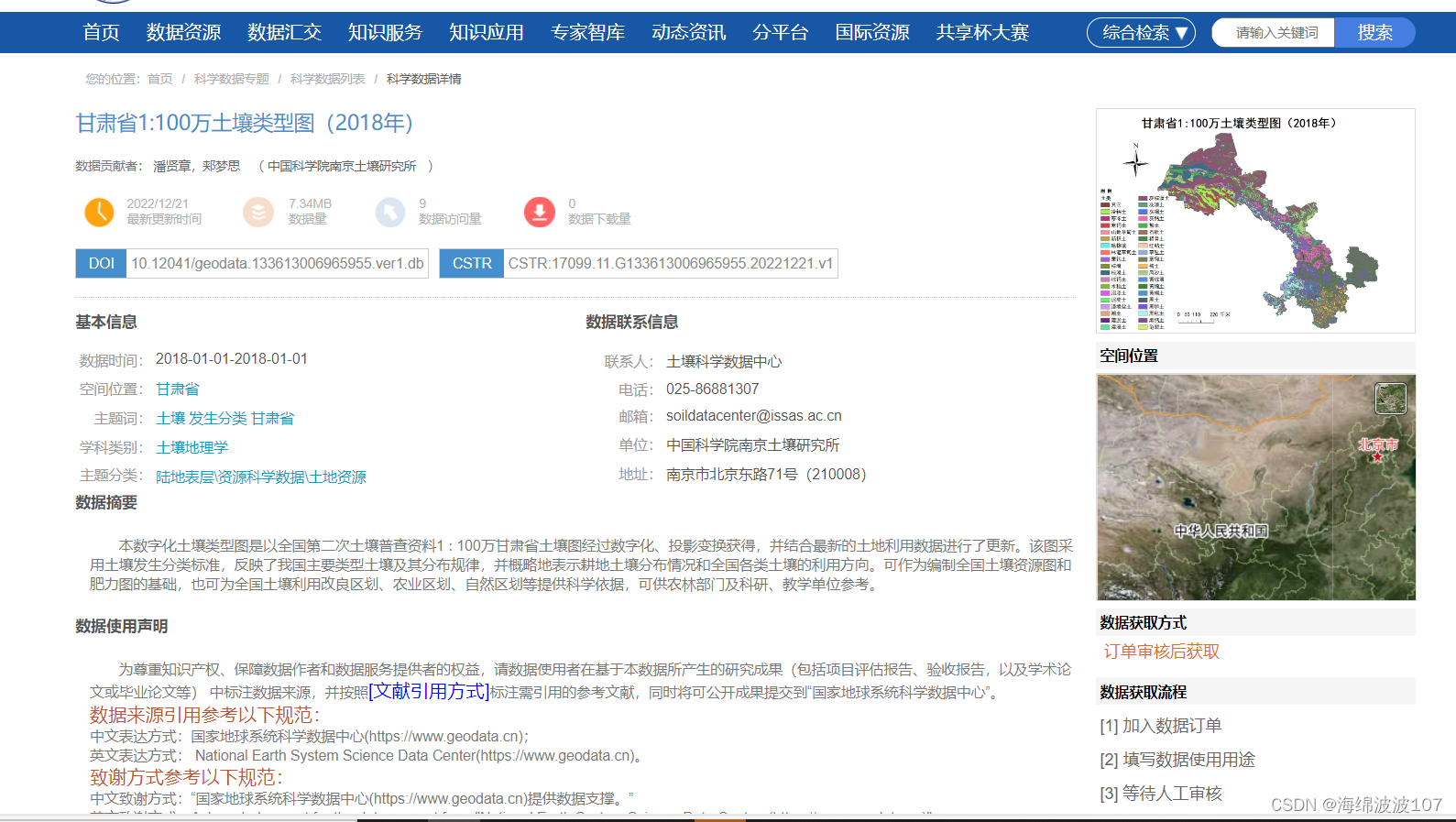The image size is (1456, 822).
Task: Click the data time 2018-01-01-2018-01-01
Action: [232, 359]
